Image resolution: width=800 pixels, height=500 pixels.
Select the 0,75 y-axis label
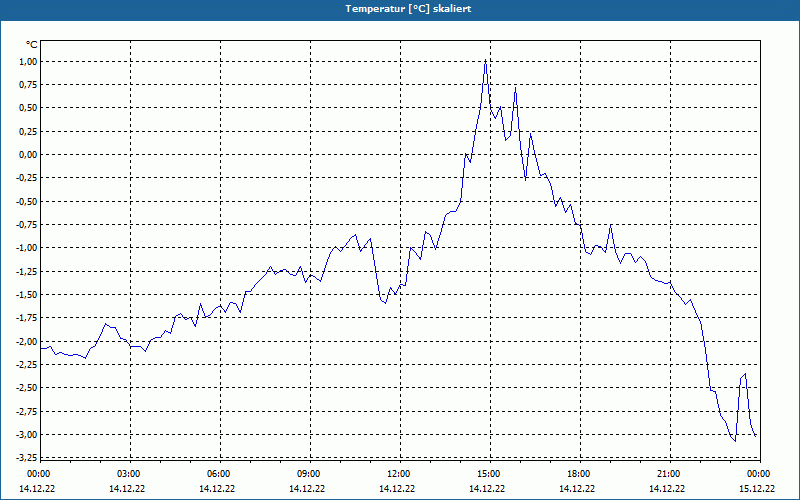[29, 85]
